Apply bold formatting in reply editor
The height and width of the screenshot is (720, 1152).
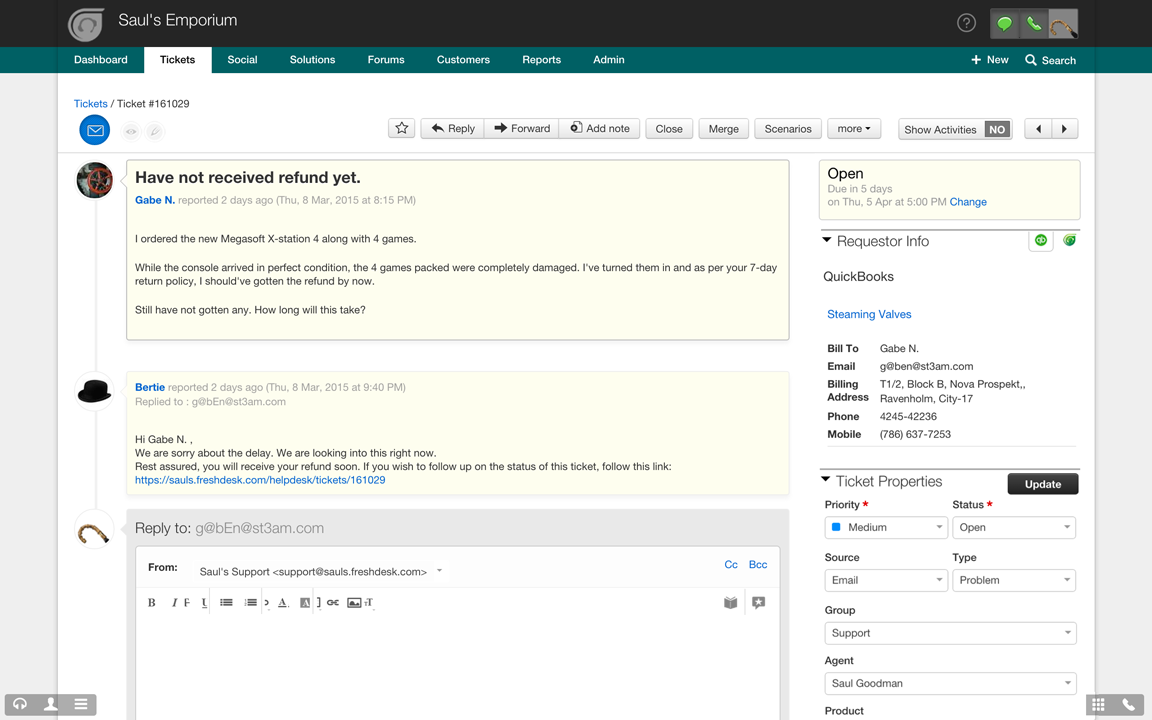click(152, 603)
